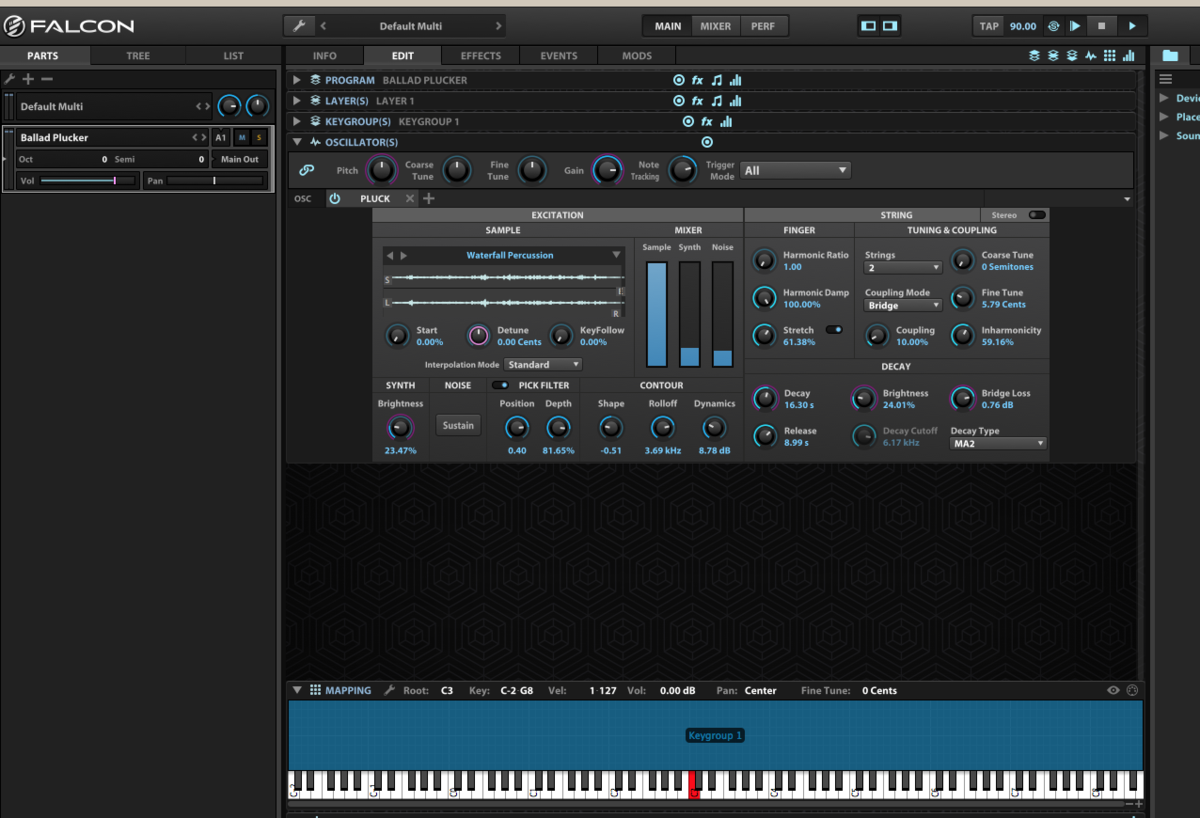Add a new oscillator with plus icon

click(x=429, y=199)
